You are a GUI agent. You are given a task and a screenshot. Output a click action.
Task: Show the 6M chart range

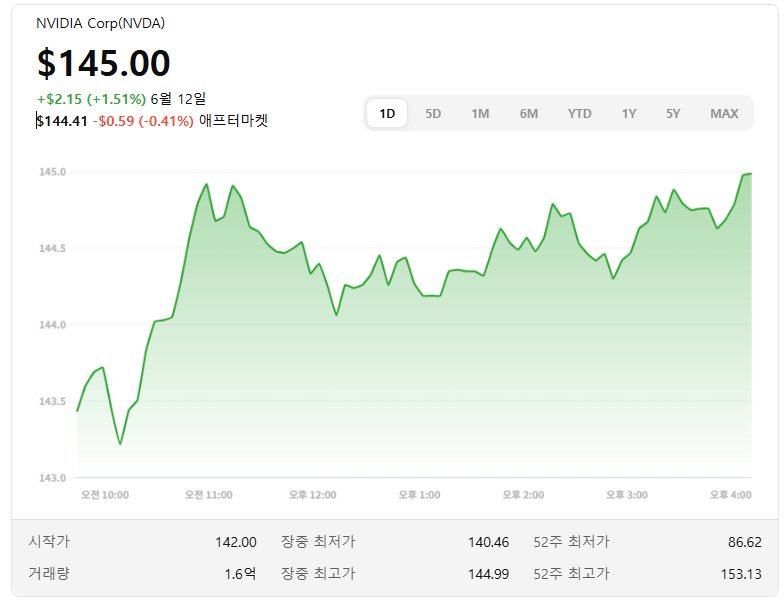pos(528,114)
